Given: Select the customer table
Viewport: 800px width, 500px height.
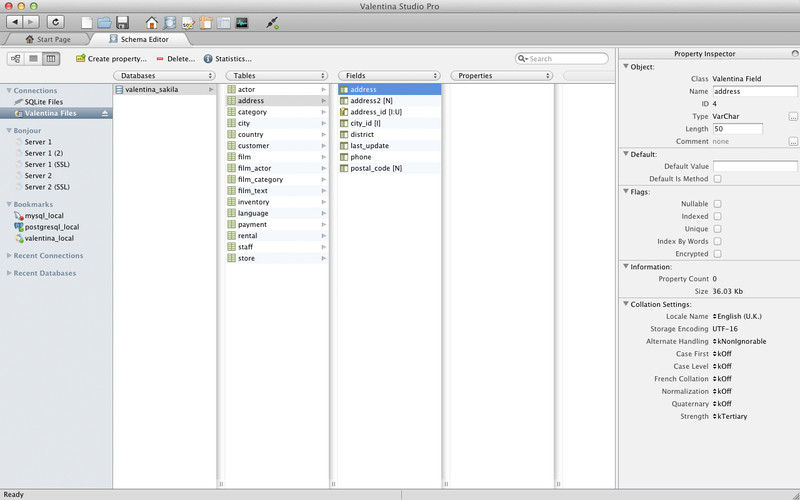Looking at the screenshot, I should pyautogui.click(x=277, y=146).
